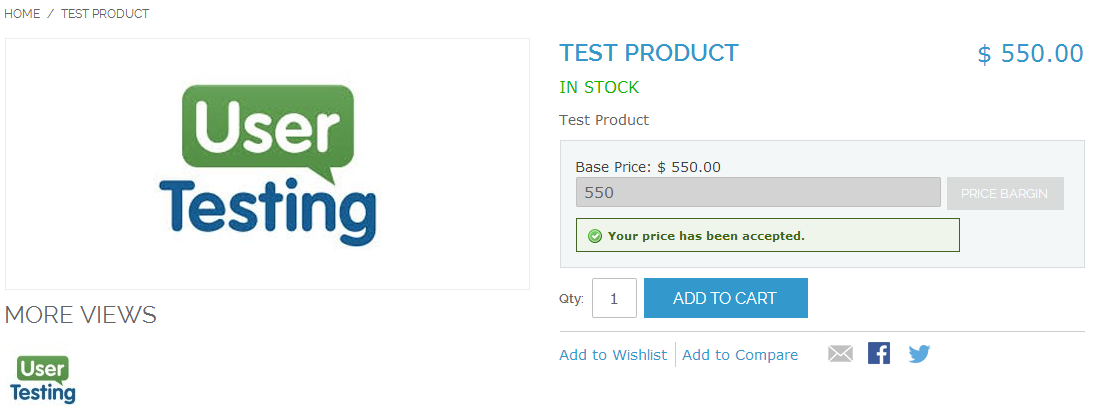This screenshot has width=1094, height=412.
Task: Click the TEST PRODUCT title heading
Action: click(x=648, y=53)
